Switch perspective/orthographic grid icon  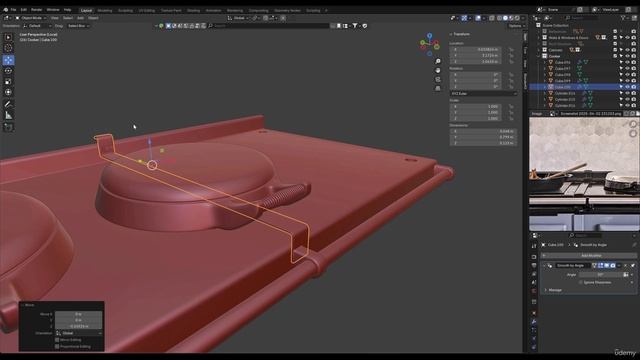click(438, 89)
